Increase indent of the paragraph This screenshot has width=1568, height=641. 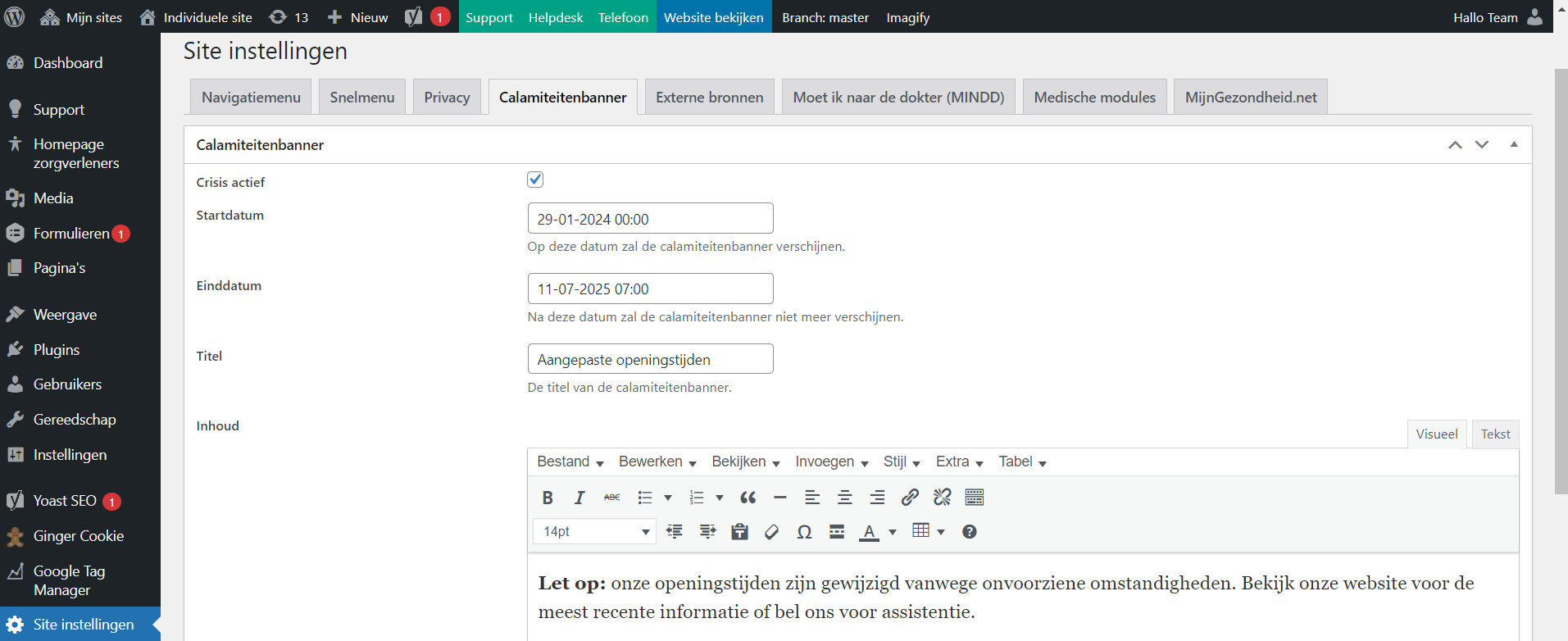[x=707, y=532]
